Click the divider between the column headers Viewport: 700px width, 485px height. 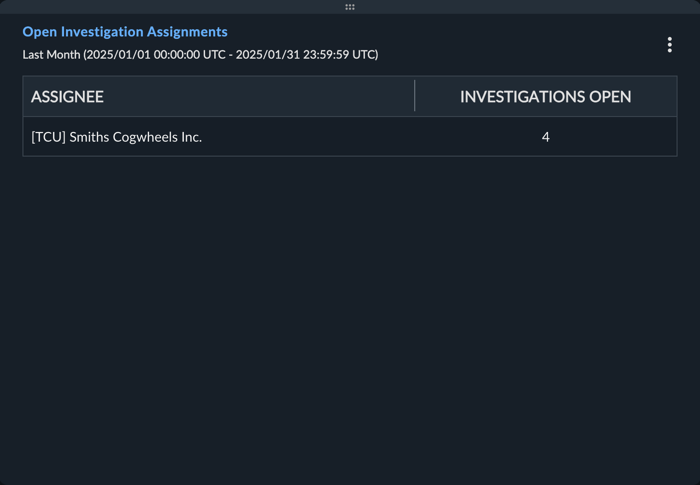pos(415,96)
